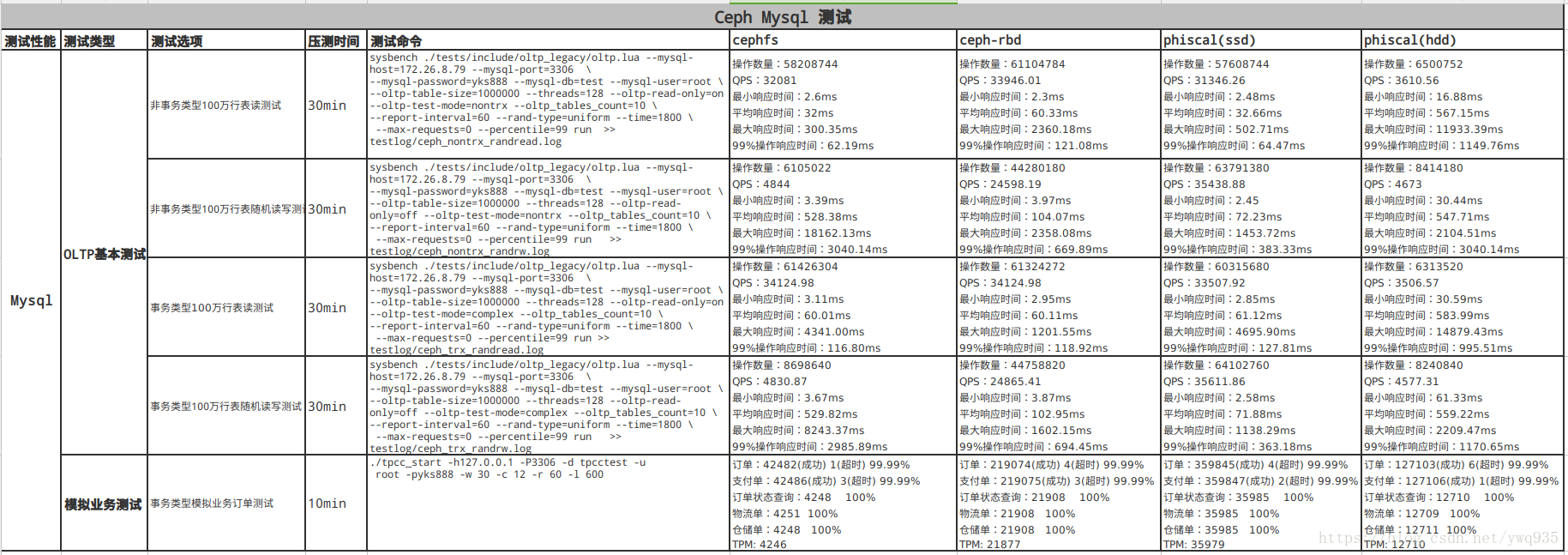
Task: Click the 'QPS：4844' value
Action: pos(761,184)
